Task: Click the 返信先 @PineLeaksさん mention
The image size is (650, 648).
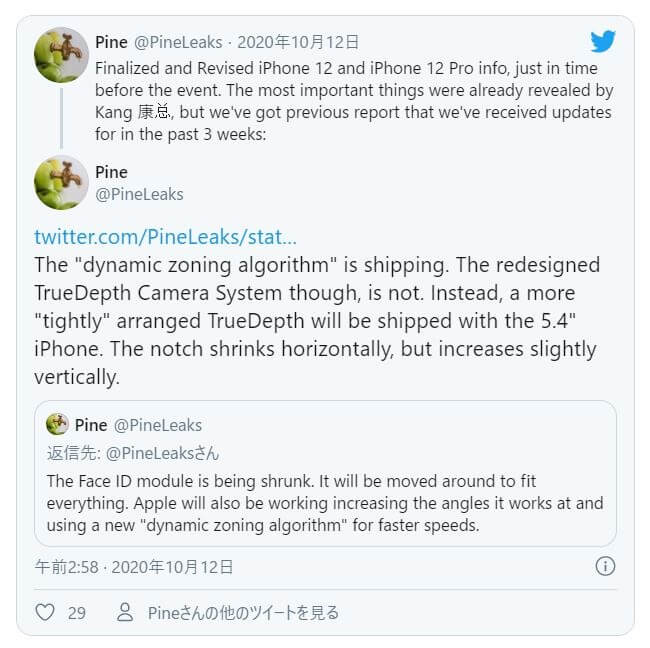Action: (133, 453)
